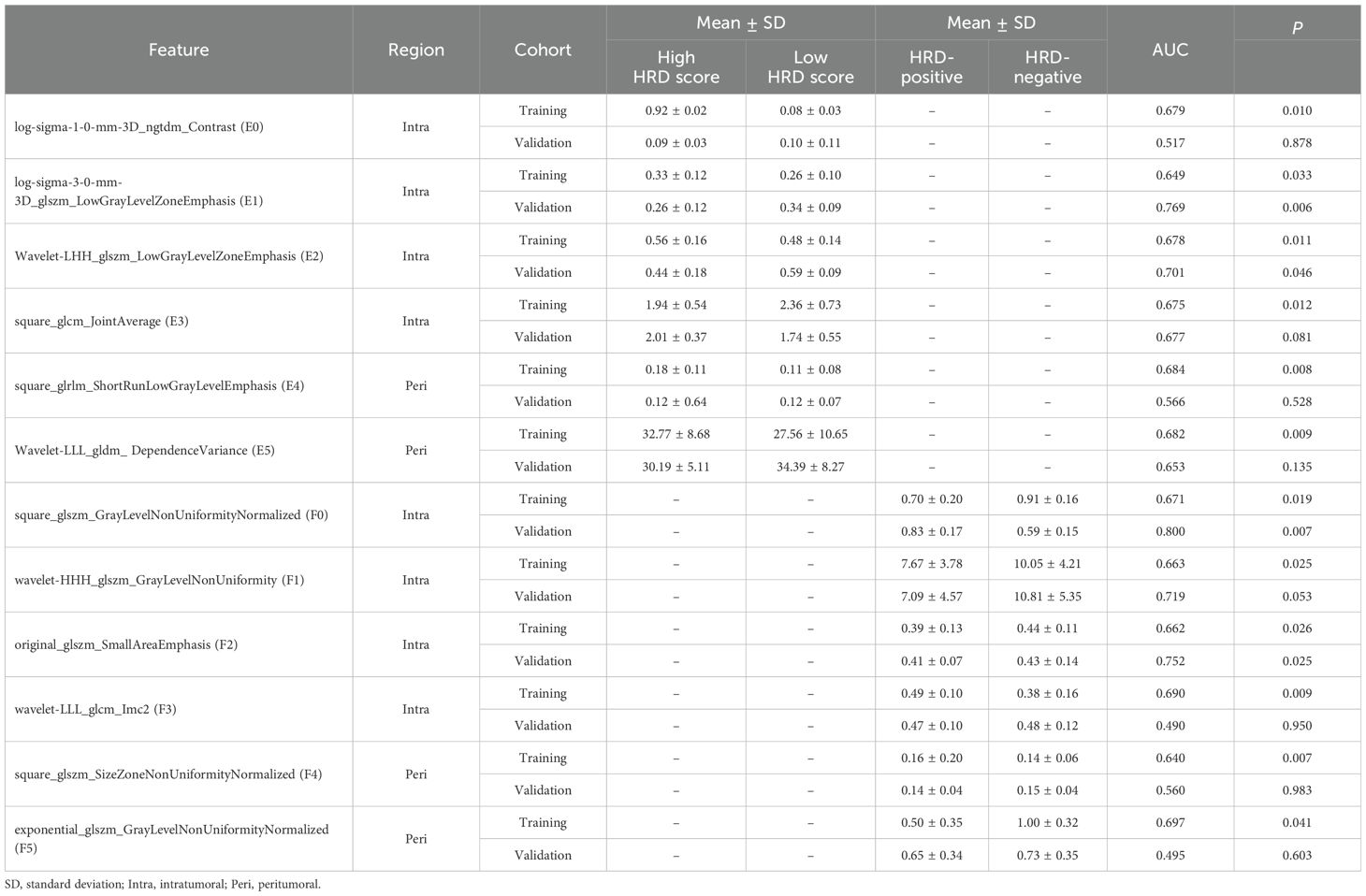Click the AUC value 0.684
The height and width of the screenshot is (896, 1366).
[1170, 369]
